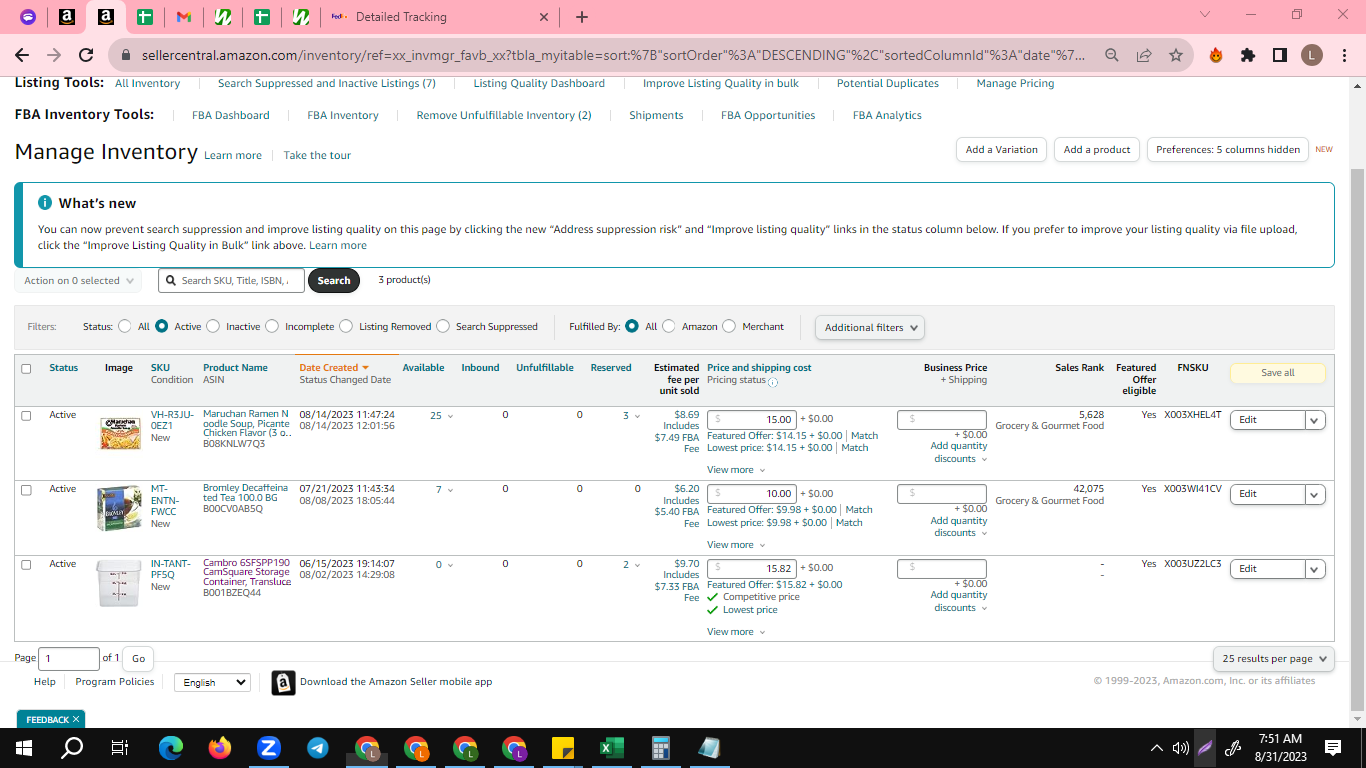Switch to the Gmail browser tab
The image size is (1366, 768).
(x=184, y=17)
